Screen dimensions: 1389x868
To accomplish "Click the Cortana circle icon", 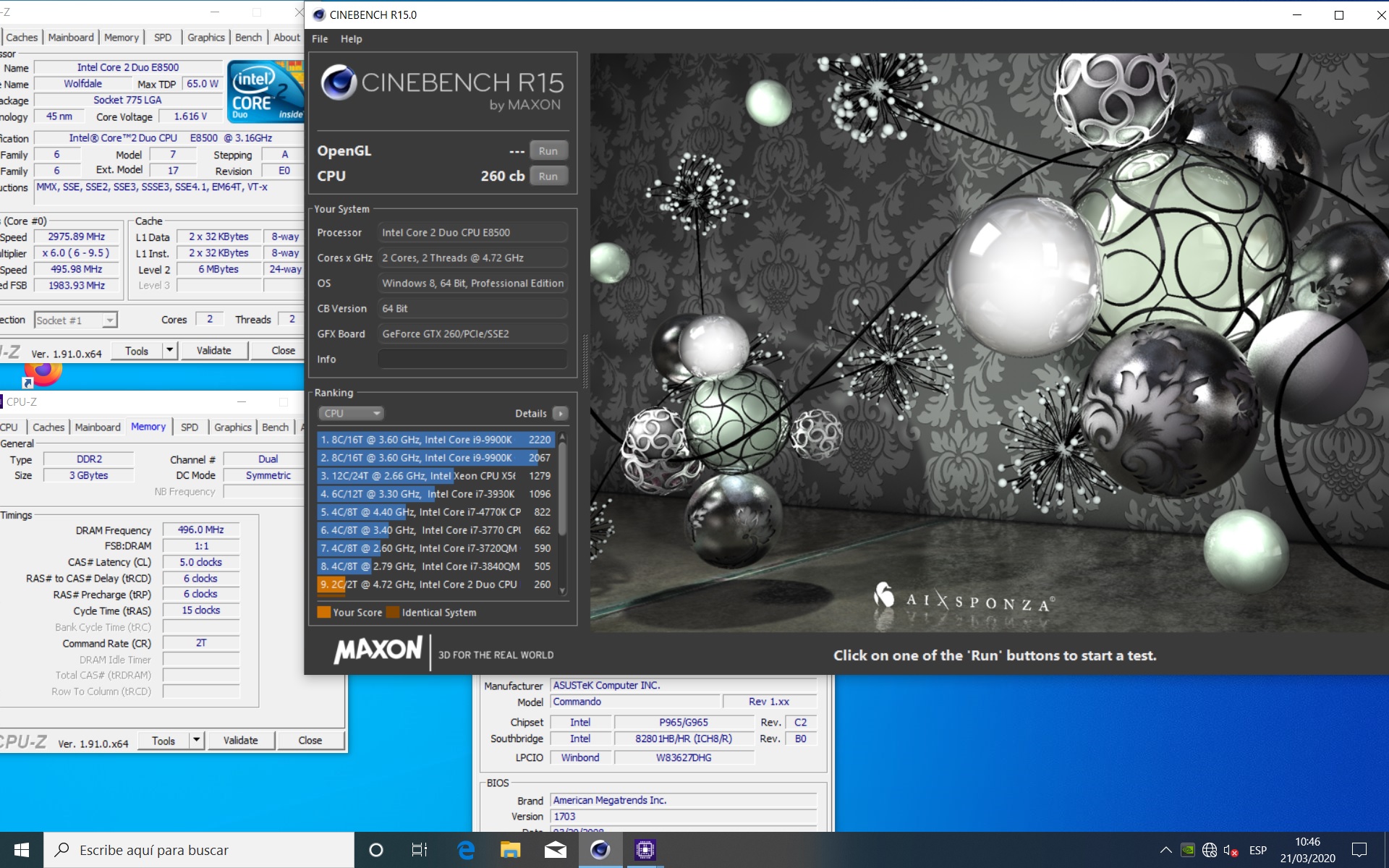I will 375,850.
